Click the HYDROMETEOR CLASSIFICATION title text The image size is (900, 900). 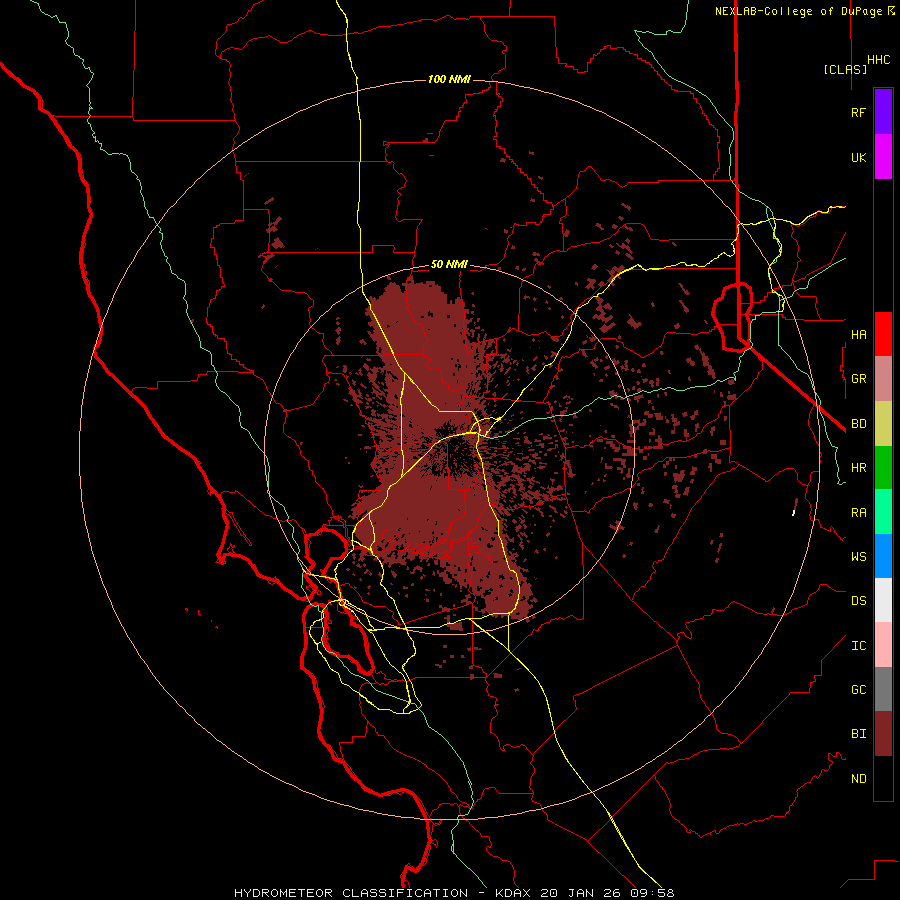click(351, 893)
